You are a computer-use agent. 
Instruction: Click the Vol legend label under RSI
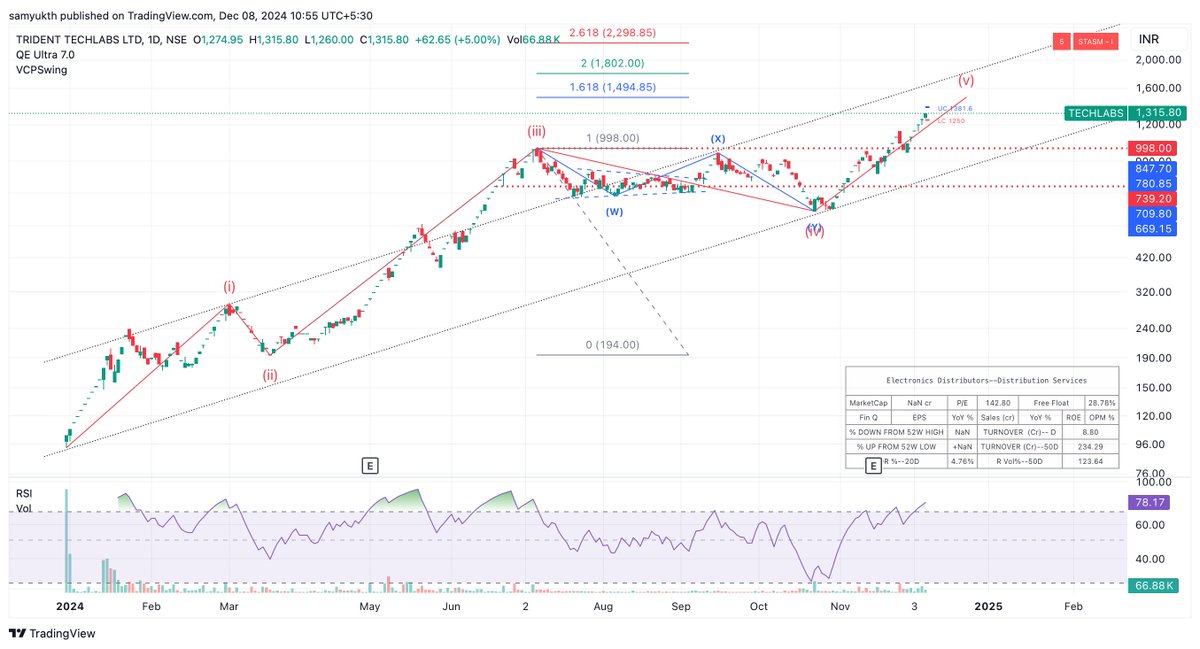pyautogui.click(x=23, y=509)
